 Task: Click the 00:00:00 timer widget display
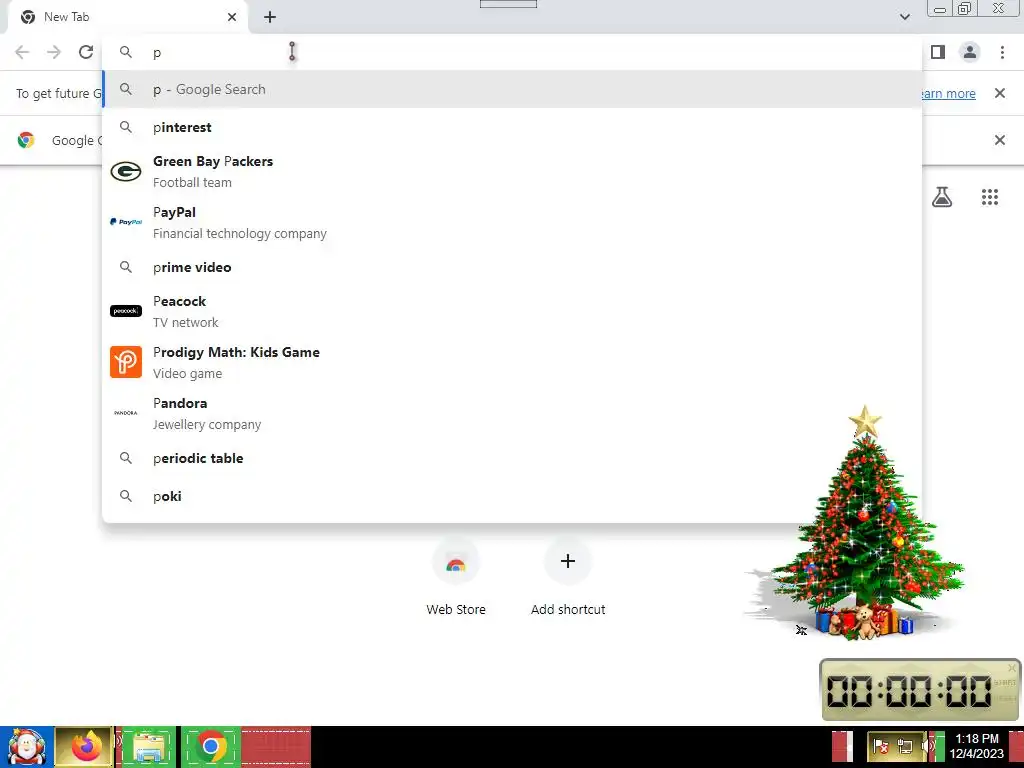tap(909, 691)
